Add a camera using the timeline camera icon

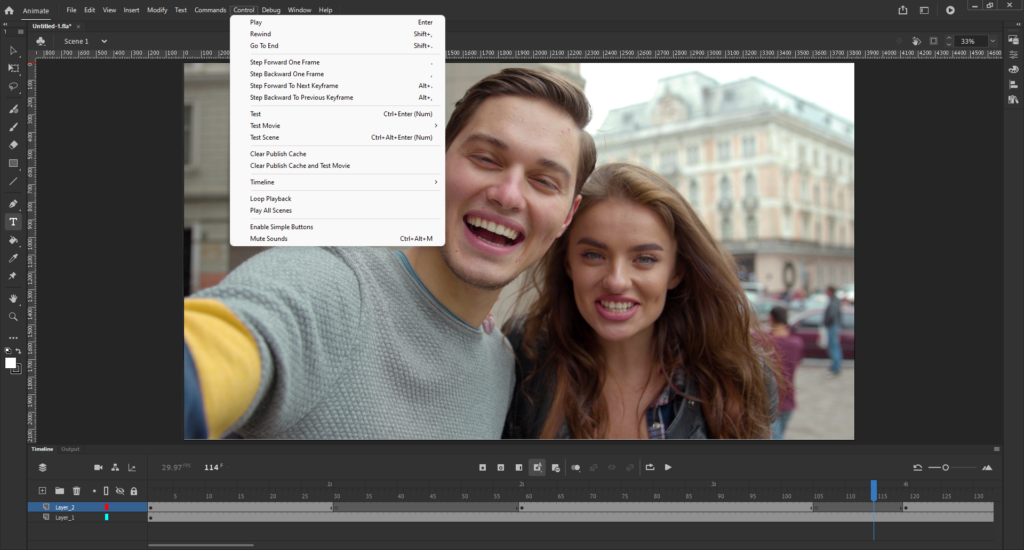click(x=98, y=467)
